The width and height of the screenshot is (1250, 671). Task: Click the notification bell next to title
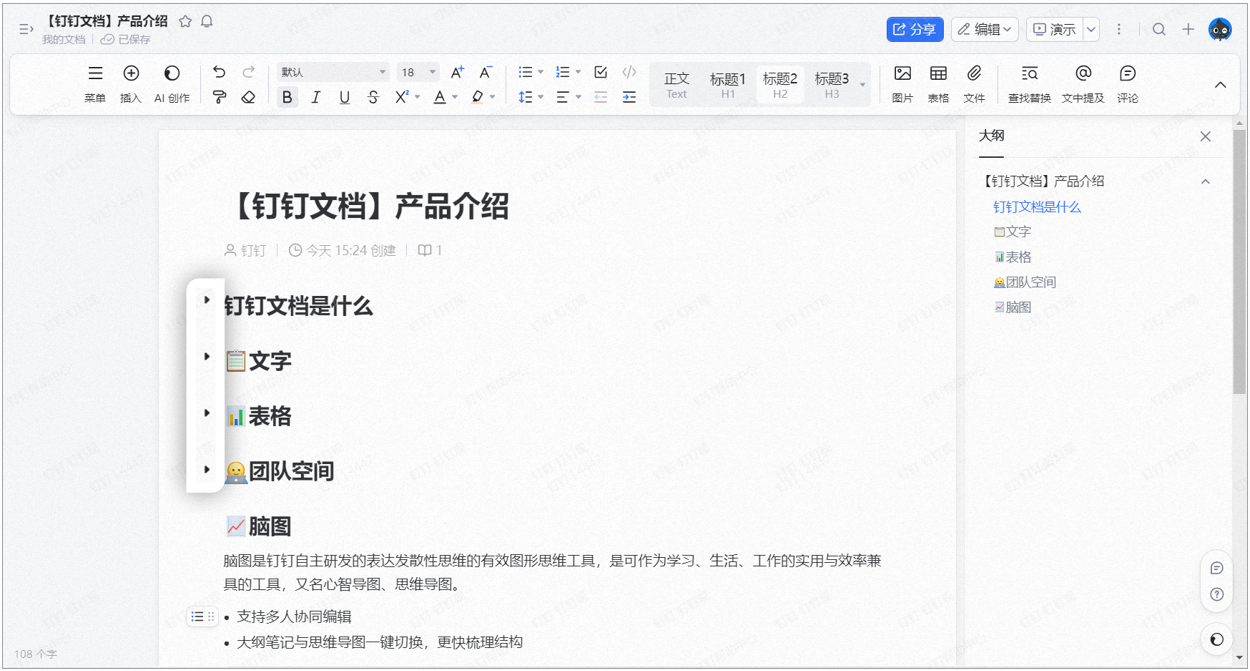207,21
